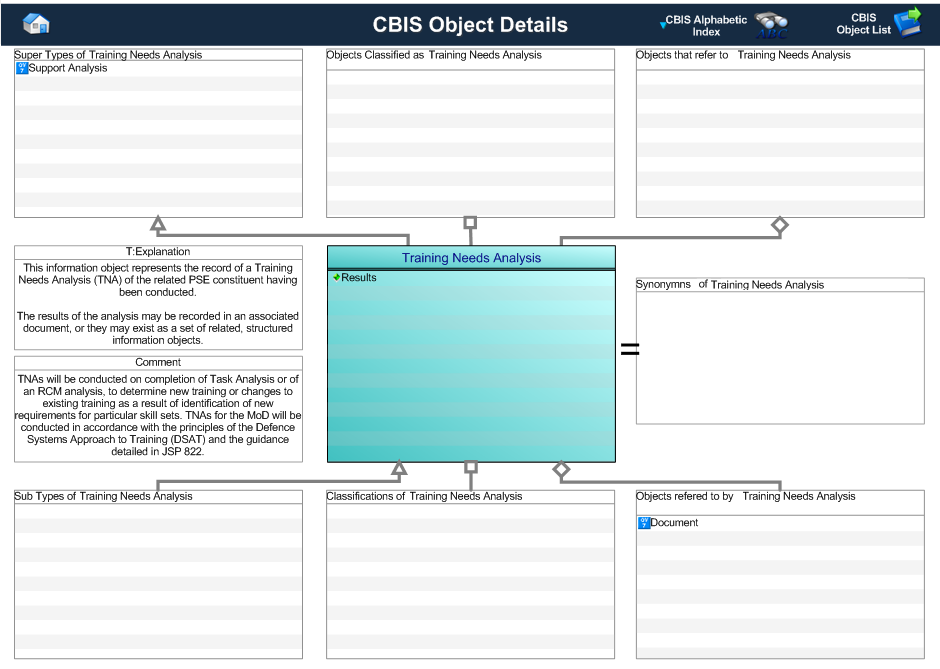Click the comment text mentioning JSP 822

(158, 415)
